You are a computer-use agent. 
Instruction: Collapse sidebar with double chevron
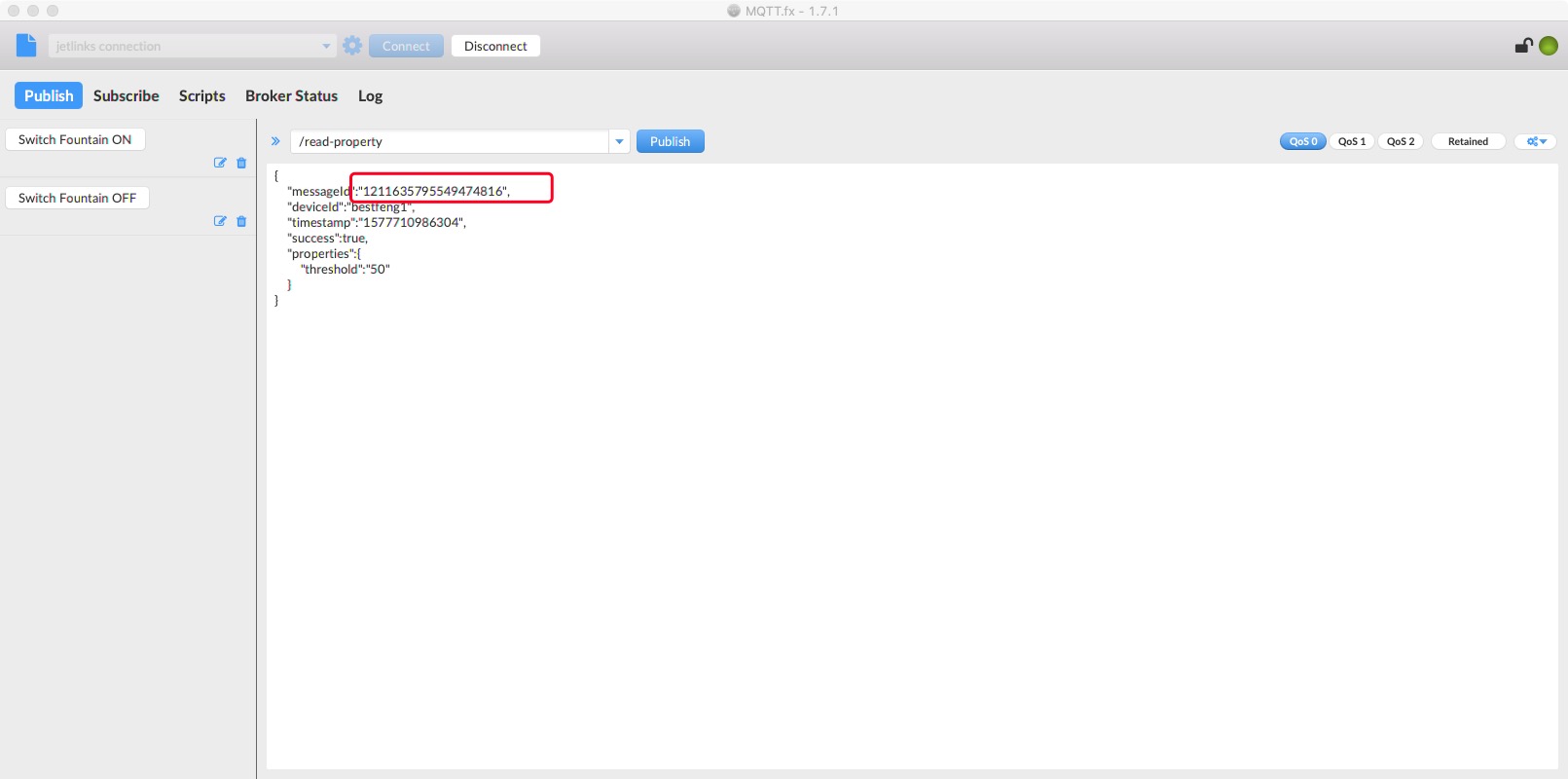pos(275,141)
